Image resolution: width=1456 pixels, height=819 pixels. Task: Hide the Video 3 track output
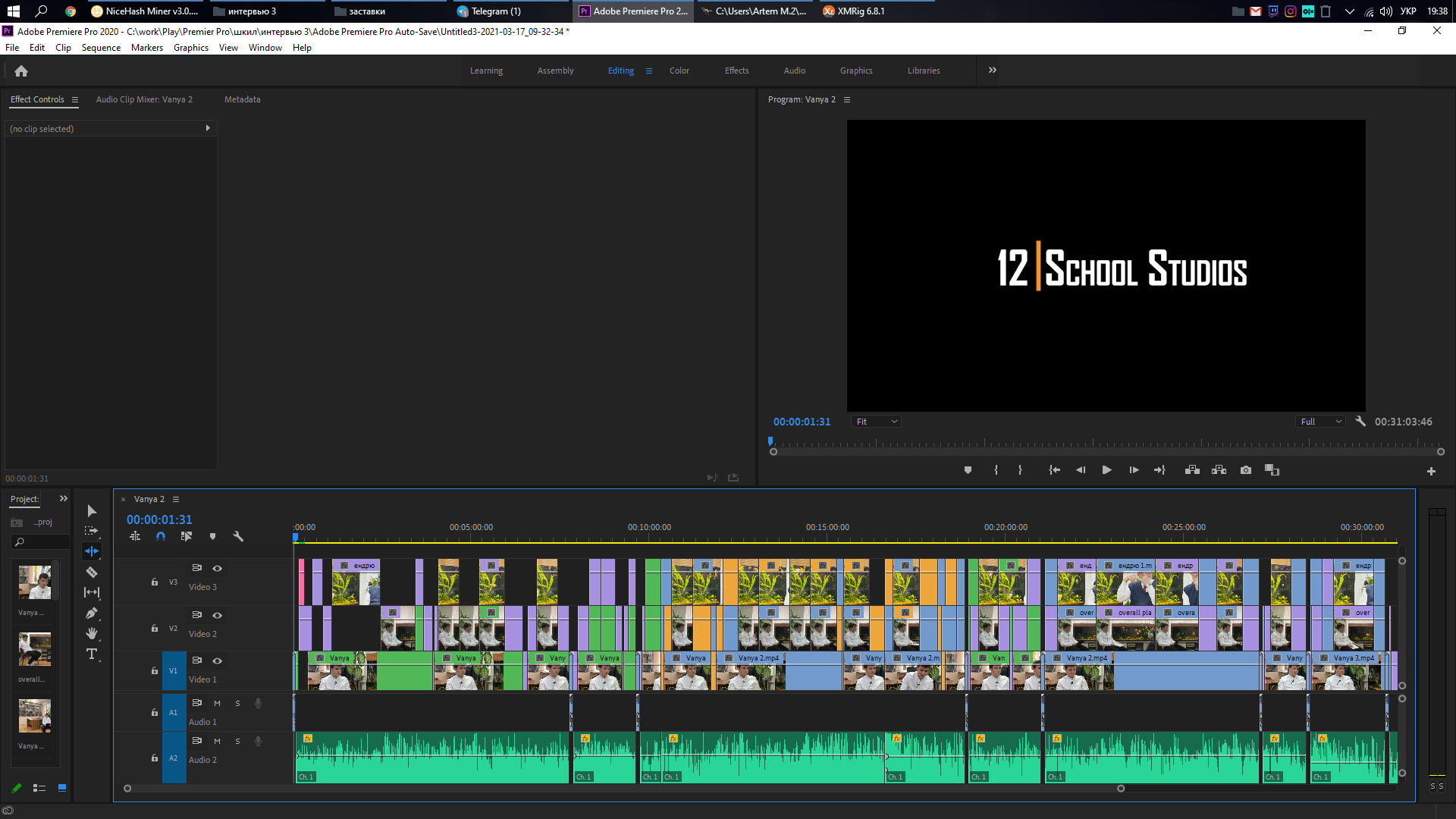coord(217,568)
